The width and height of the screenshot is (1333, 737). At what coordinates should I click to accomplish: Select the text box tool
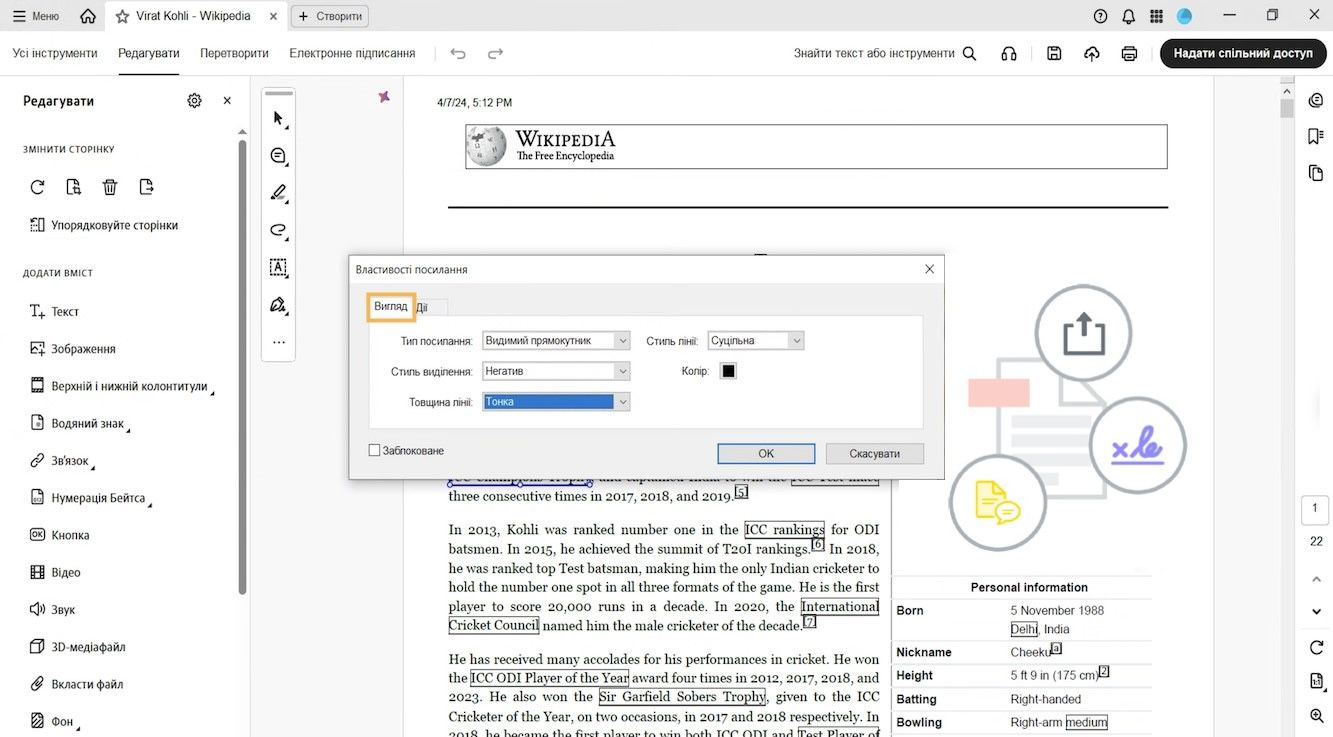point(279,267)
